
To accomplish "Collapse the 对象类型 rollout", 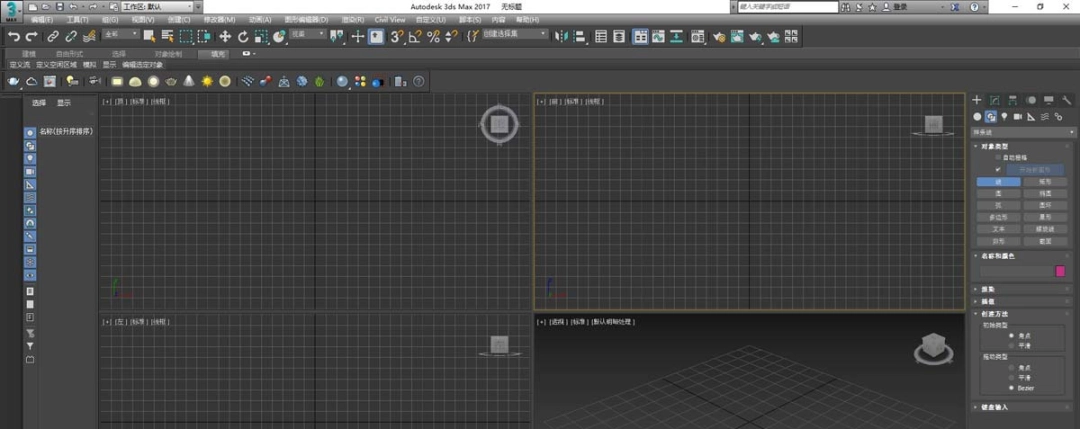I will click(1023, 146).
